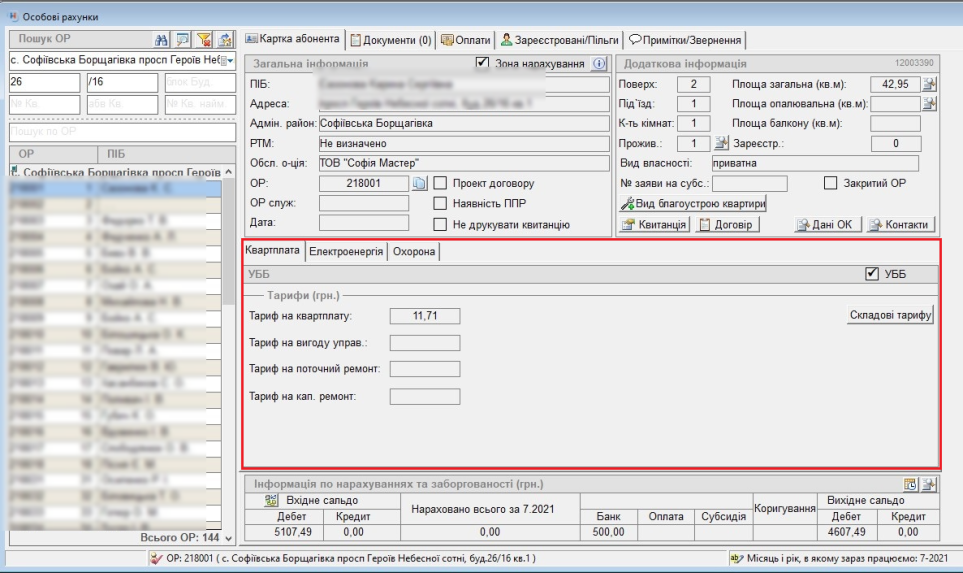
Task: Enable the Проект договору checkbox
Action: [440, 184]
